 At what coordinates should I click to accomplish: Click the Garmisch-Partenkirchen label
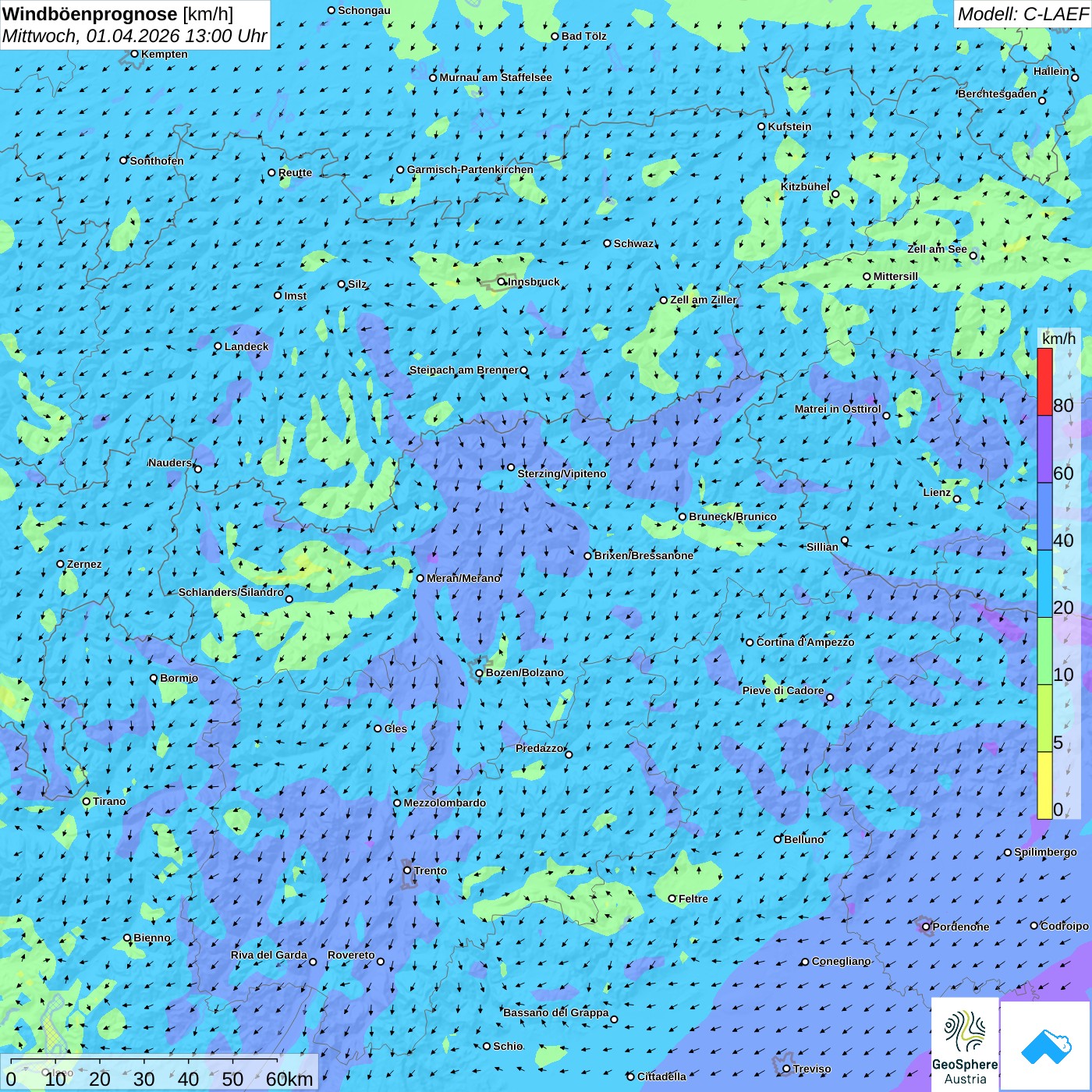pos(470,169)
